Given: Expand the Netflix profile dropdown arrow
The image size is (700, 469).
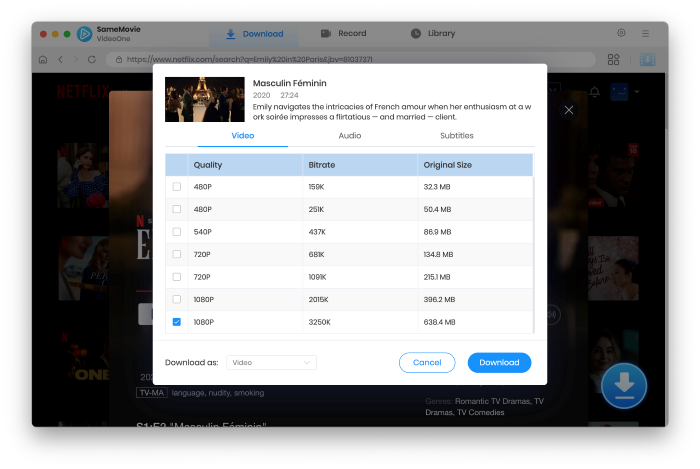Looking at the screenshot, I should pyautogui.click(x=637, y=92).
